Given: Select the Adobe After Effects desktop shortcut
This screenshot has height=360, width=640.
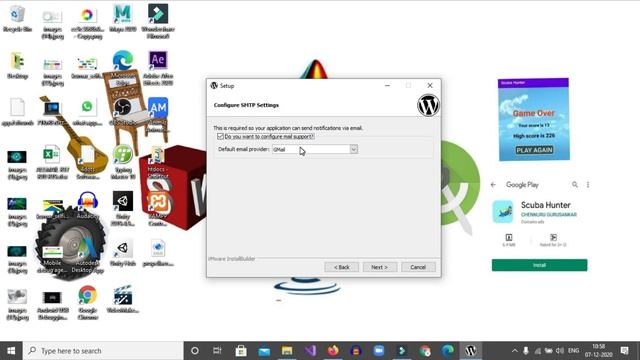Looking at the screenshot, I should pyautogui.click(x=158, y=68).
